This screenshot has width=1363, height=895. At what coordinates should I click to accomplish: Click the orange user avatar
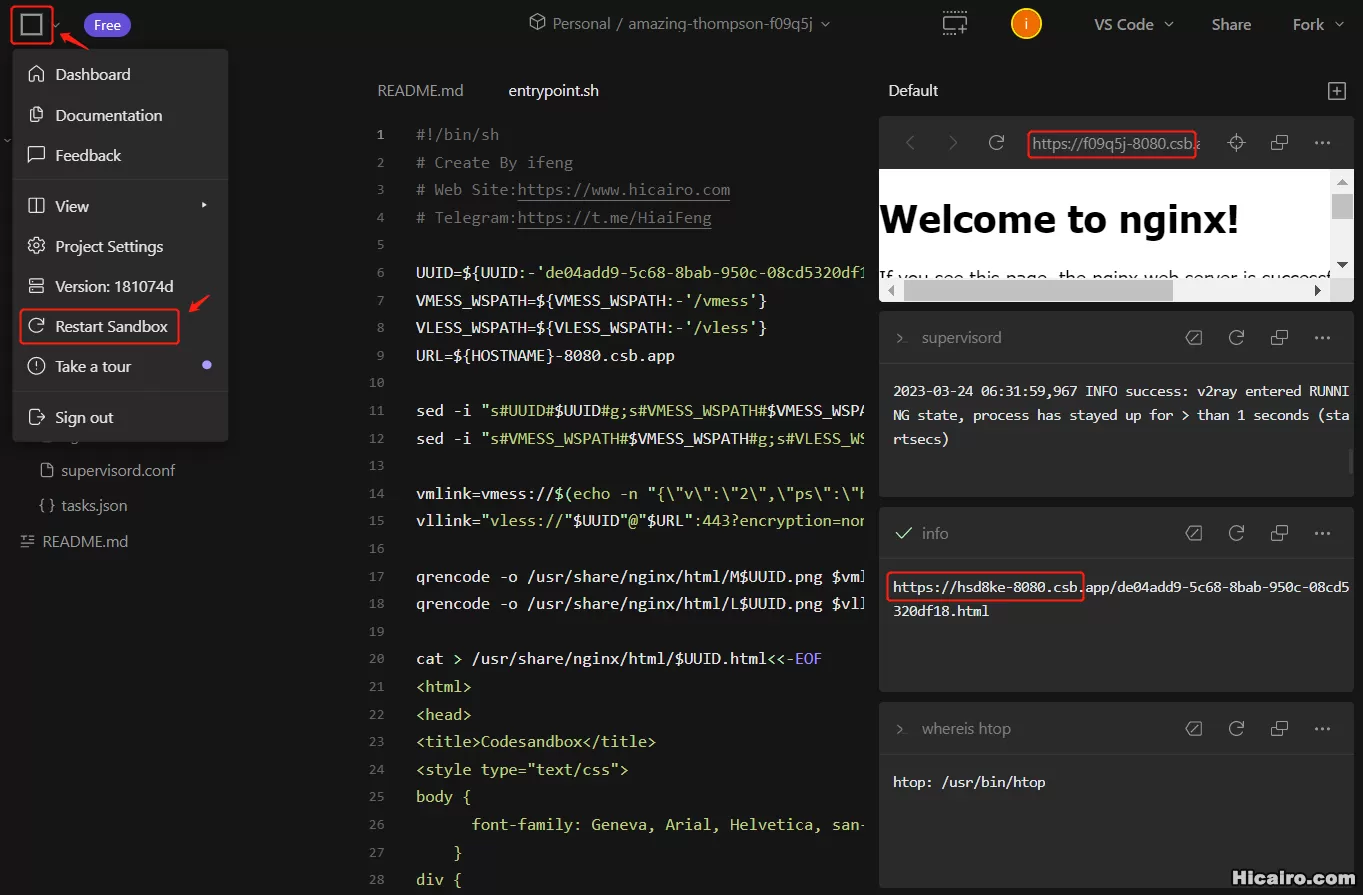[1026, 25]
